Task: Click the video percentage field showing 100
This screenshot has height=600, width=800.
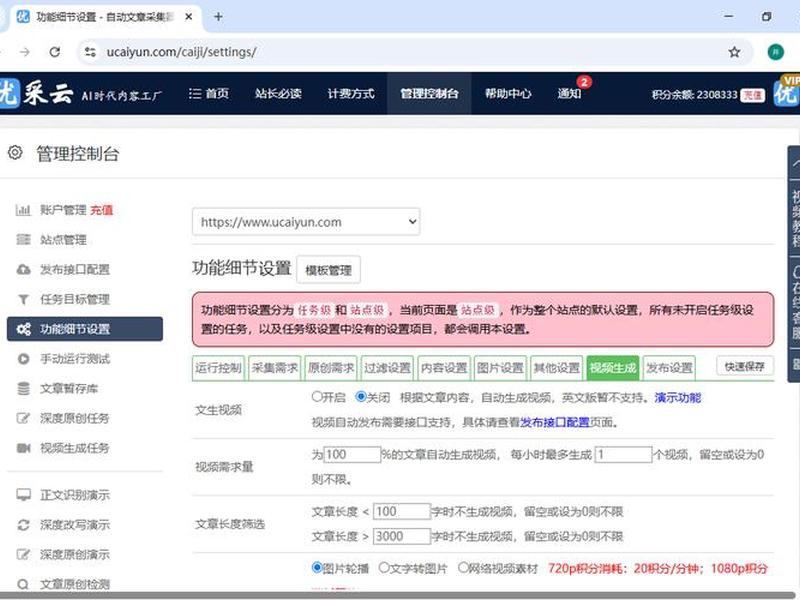Action: pos(352,454)
